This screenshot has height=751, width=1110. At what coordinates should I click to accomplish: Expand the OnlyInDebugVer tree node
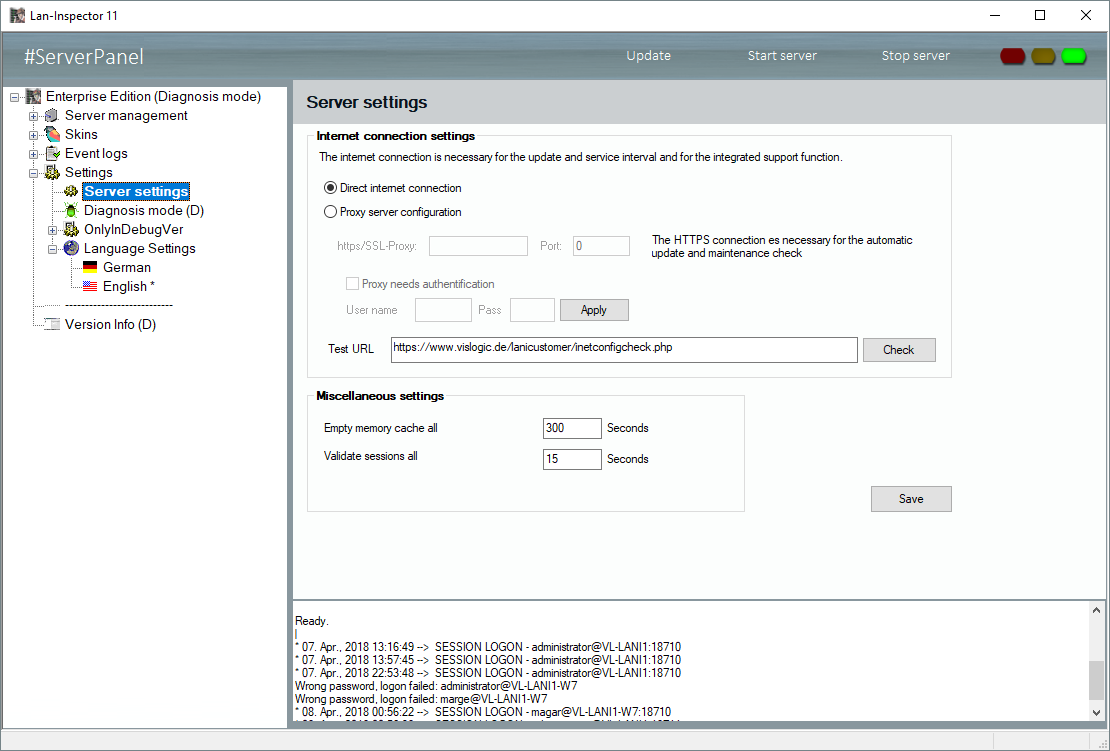(53, 230)
